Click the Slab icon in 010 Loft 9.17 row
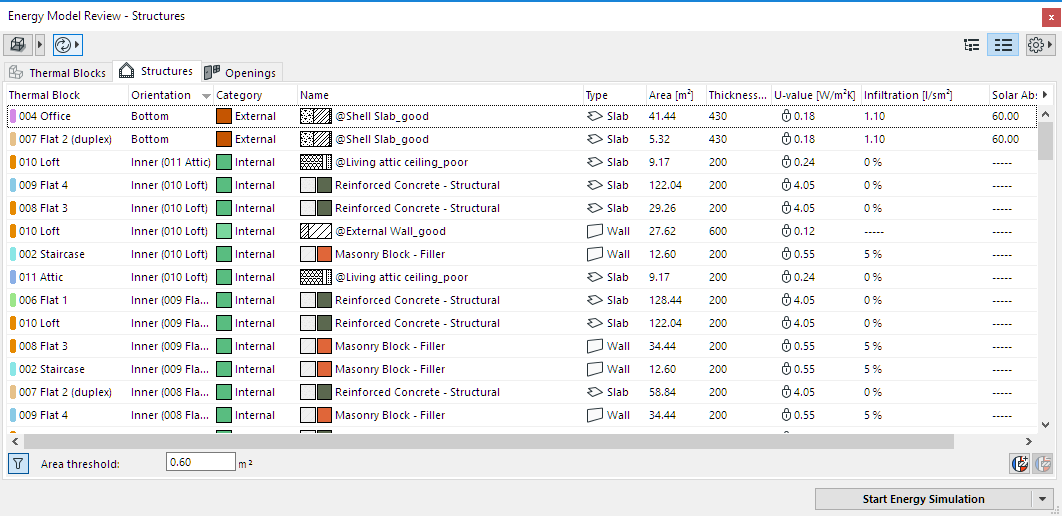1062x516 pixels. (x=595, y=163)
